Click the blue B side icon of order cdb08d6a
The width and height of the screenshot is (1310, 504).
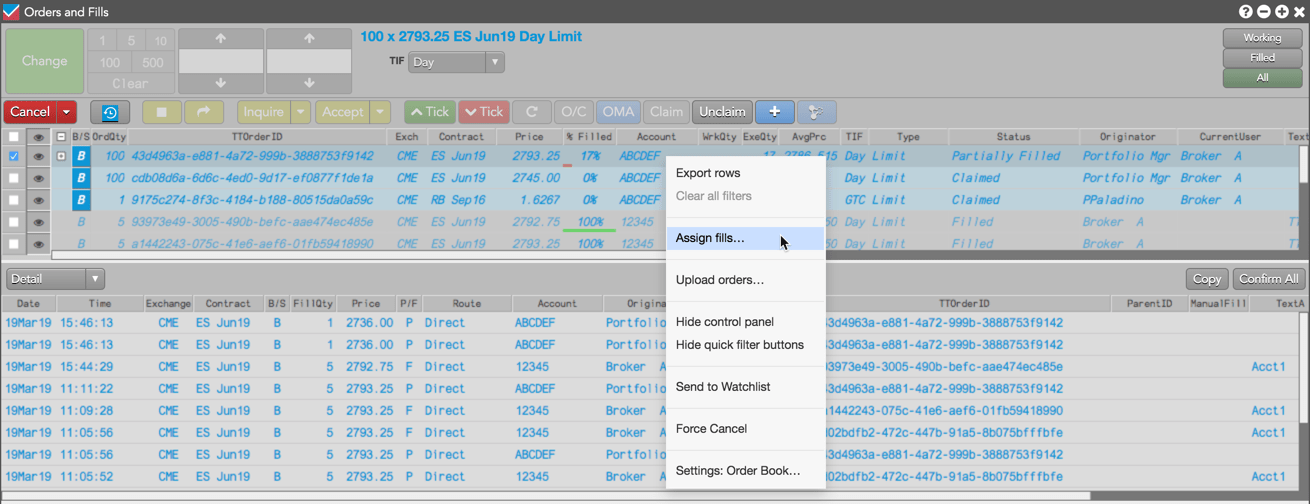click(81, 178)
